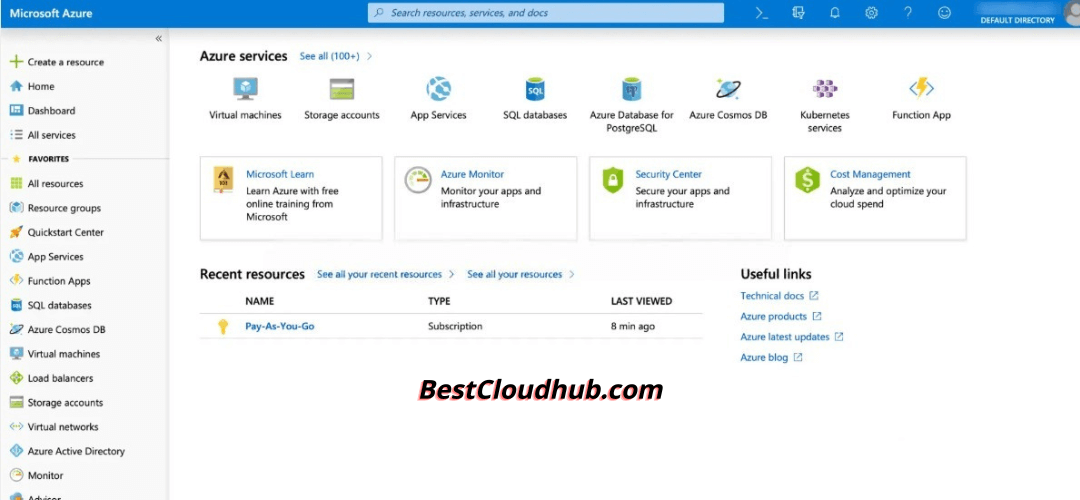
Task: Open Cloud Shell from the top bar
Action: 762,13
